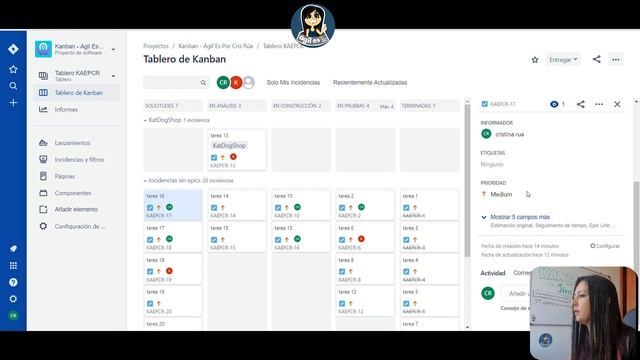Open your CR profile avatar at sidebar bottom
This screenshot has height=360, width=640.
pos(13,316)
